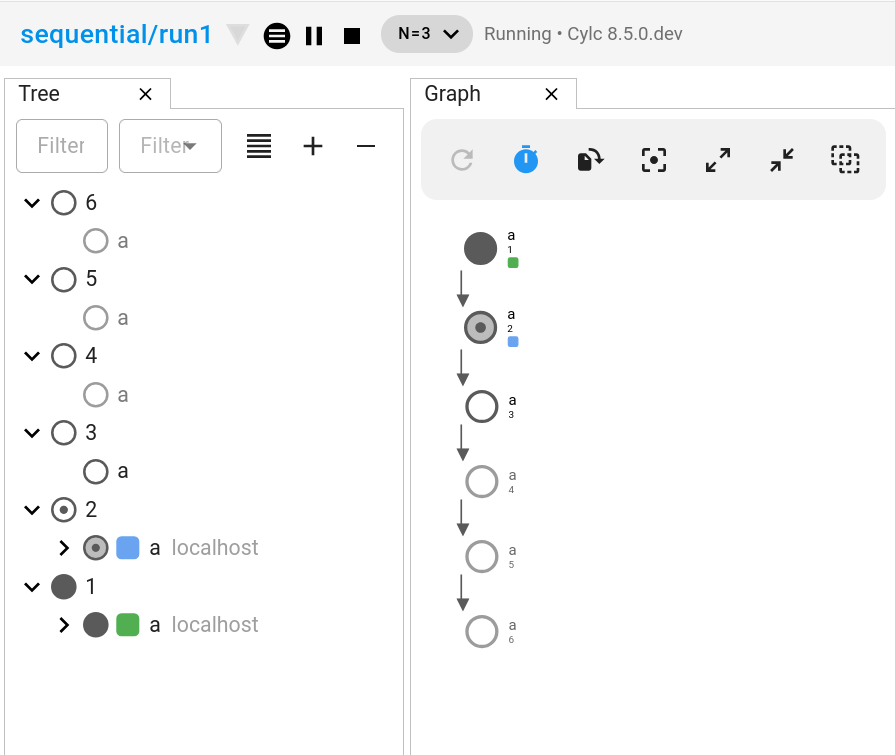The width and height of the screenshot is (895, 755).
Task: Toggle the tree flat list view icon
Action: (259, 146)
